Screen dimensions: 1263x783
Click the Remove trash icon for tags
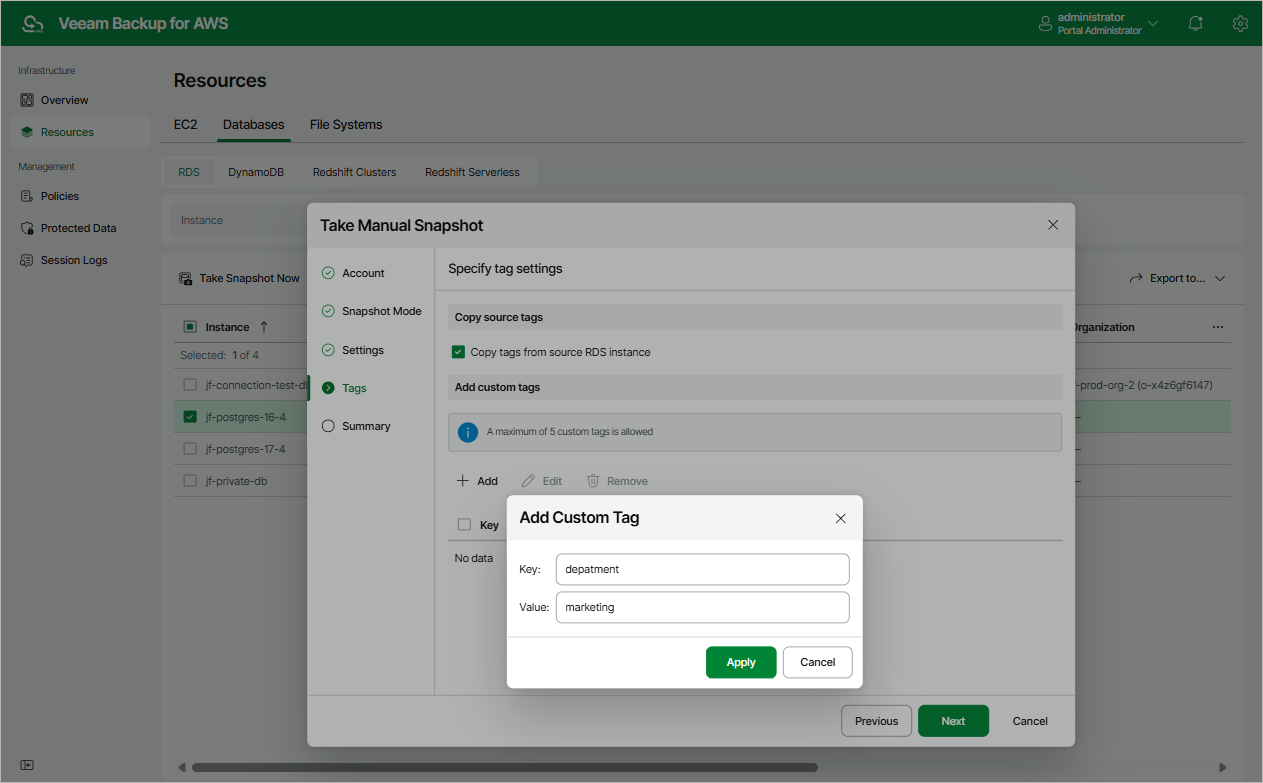point(616,480)
